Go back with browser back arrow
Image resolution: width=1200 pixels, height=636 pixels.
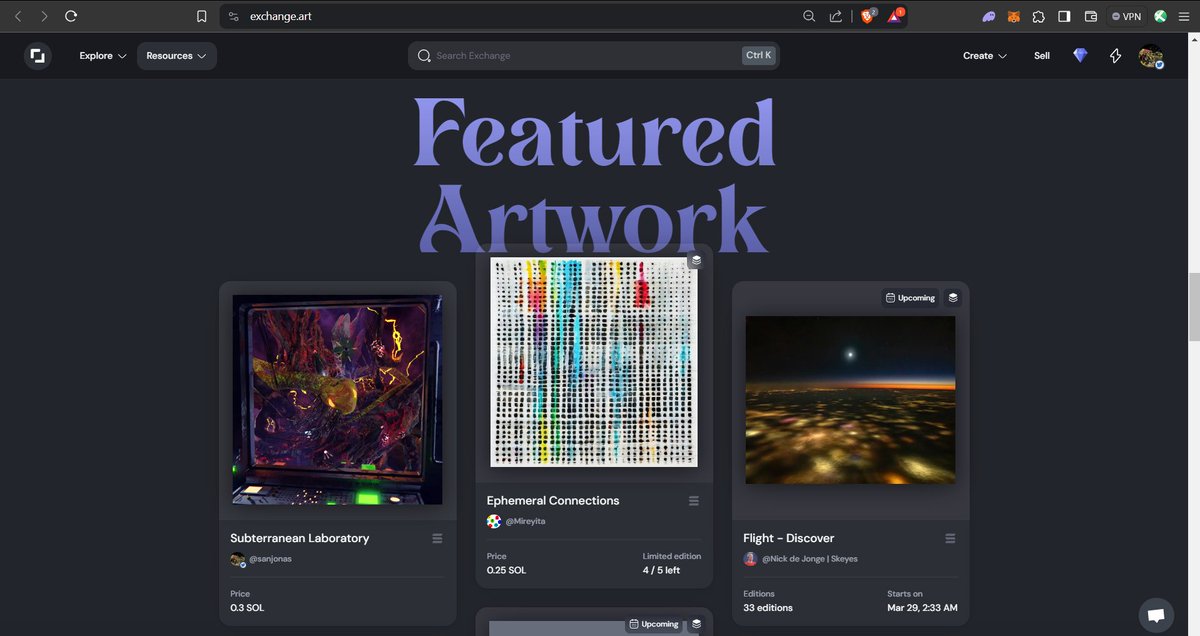tap(18, 16)
